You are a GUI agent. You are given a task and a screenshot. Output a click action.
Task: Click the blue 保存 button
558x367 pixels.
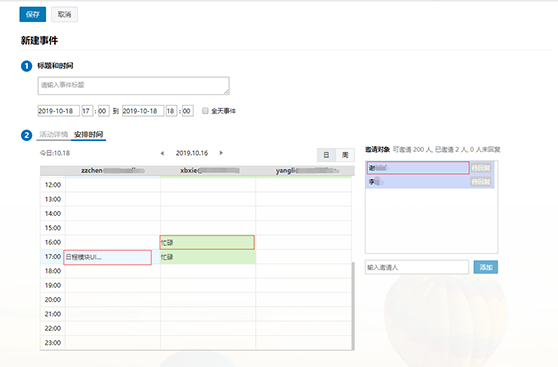pyautogui.click(x=33, y=15)
